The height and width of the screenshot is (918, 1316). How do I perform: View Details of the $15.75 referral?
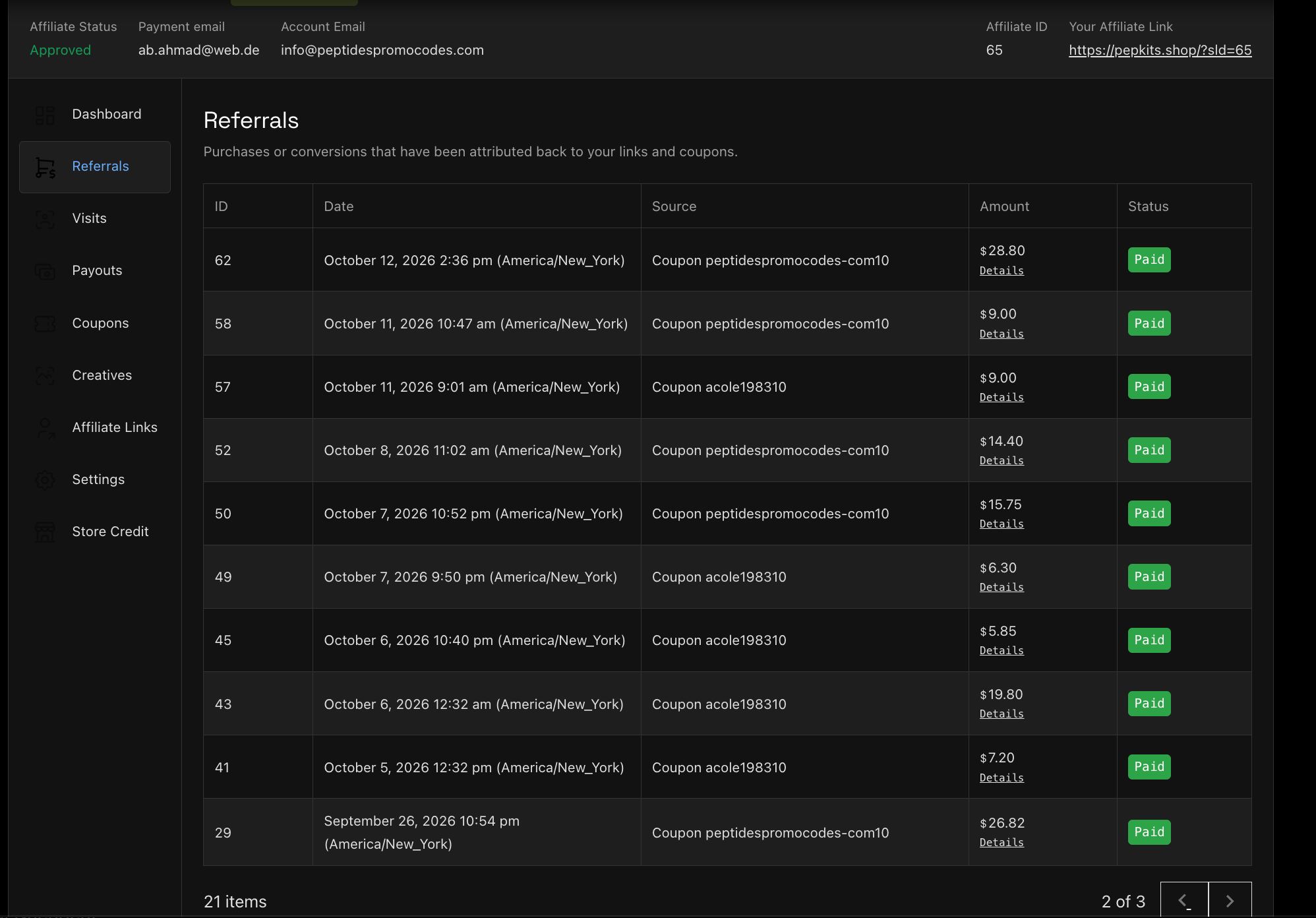coord(1002,524)
